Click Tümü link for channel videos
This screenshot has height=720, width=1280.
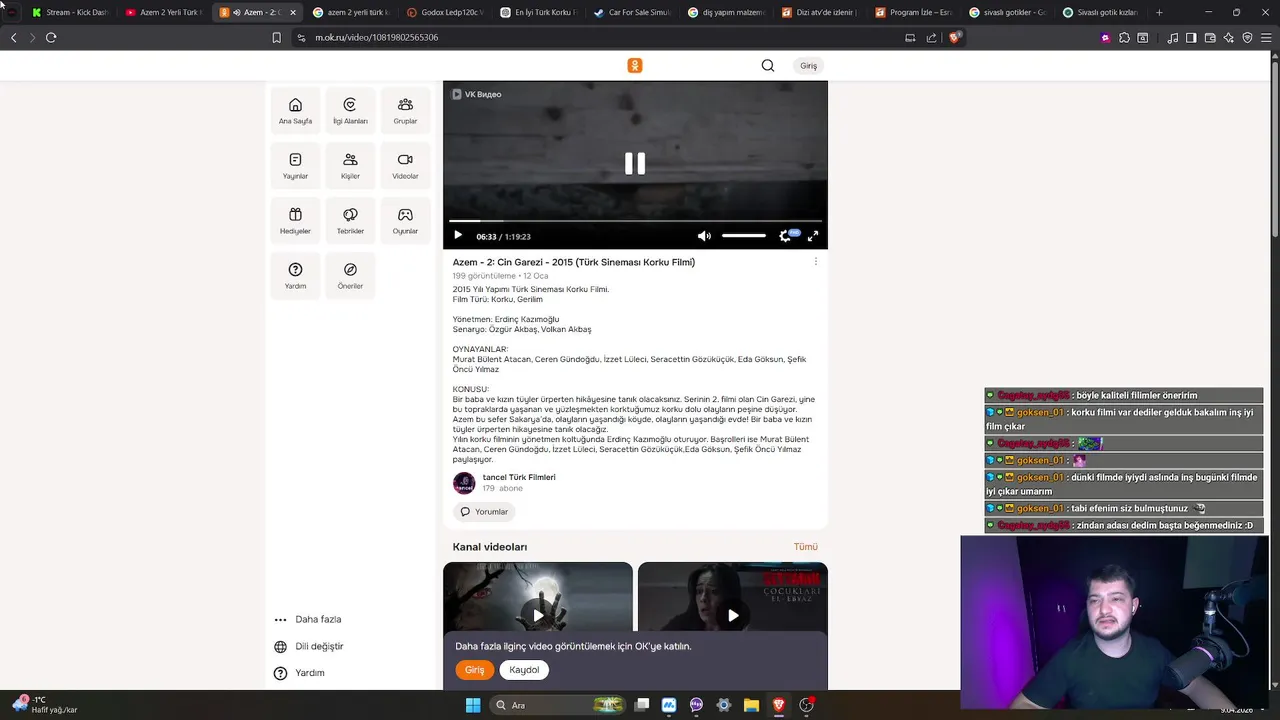(x=805, y=547)
